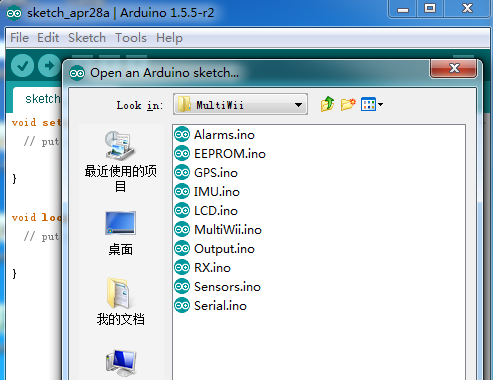This screenshot has width=493, height=380.
Task: Select EEPROM.ino file
Action: pos(220,154)
